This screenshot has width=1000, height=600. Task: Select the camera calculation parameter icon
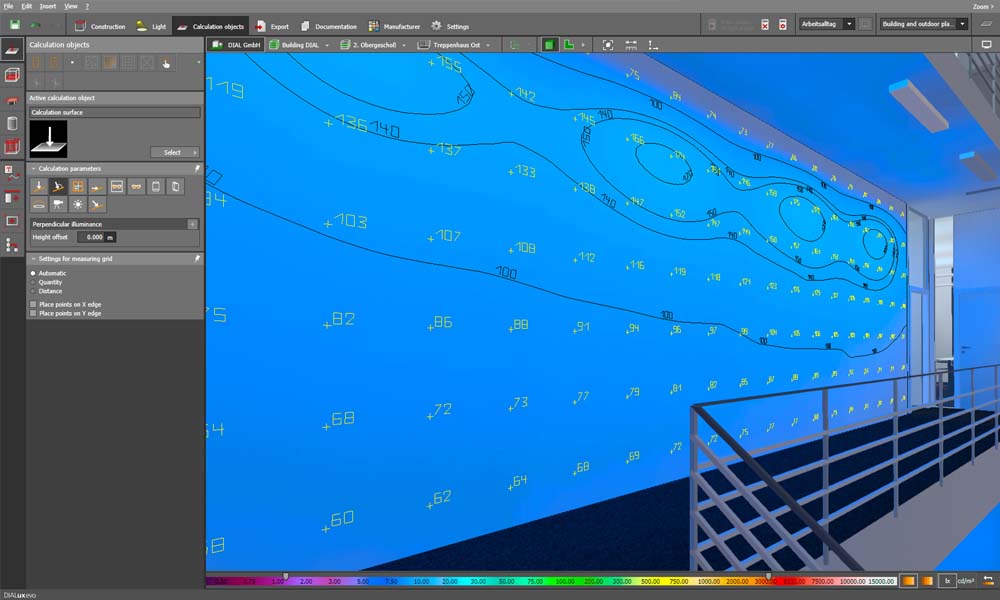pyautogui.click(x=59, y=204)
